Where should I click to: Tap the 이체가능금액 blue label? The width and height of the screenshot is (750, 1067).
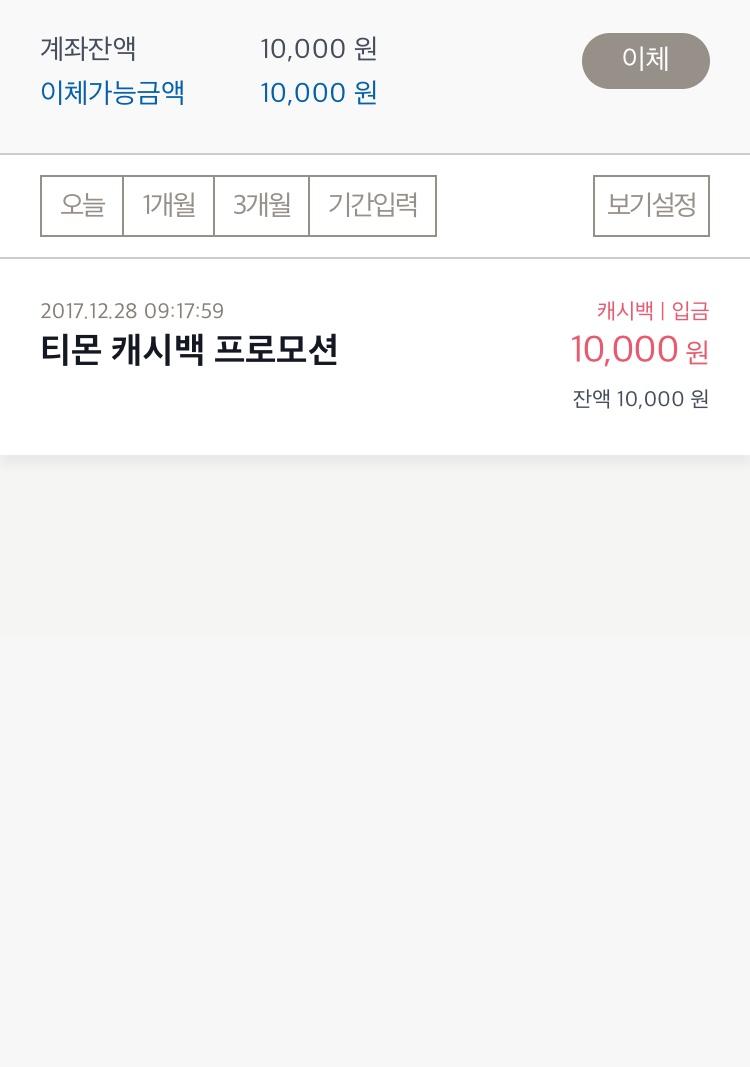pos(112,93)
